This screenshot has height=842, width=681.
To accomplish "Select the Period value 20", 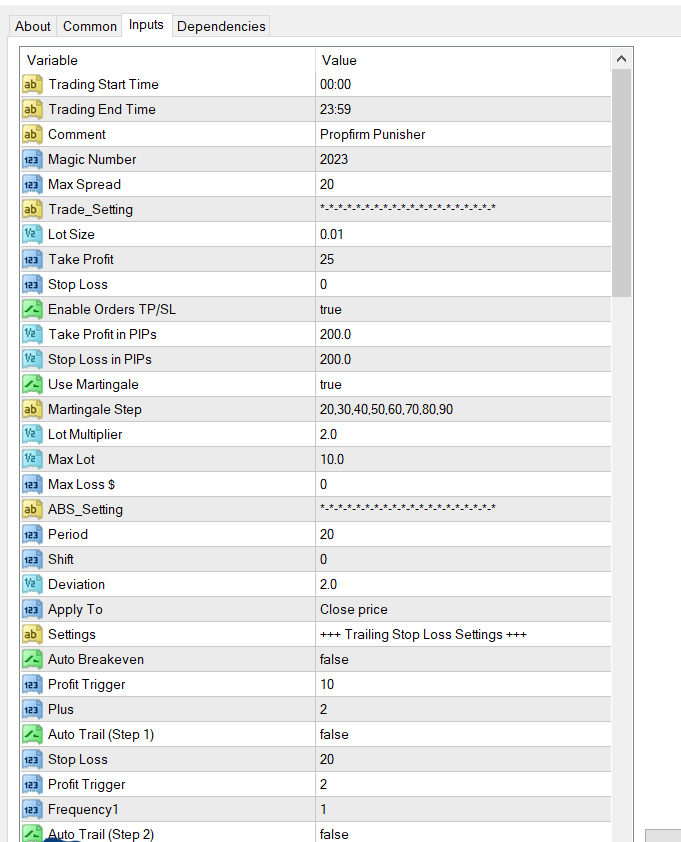I will tap(463, 534).
